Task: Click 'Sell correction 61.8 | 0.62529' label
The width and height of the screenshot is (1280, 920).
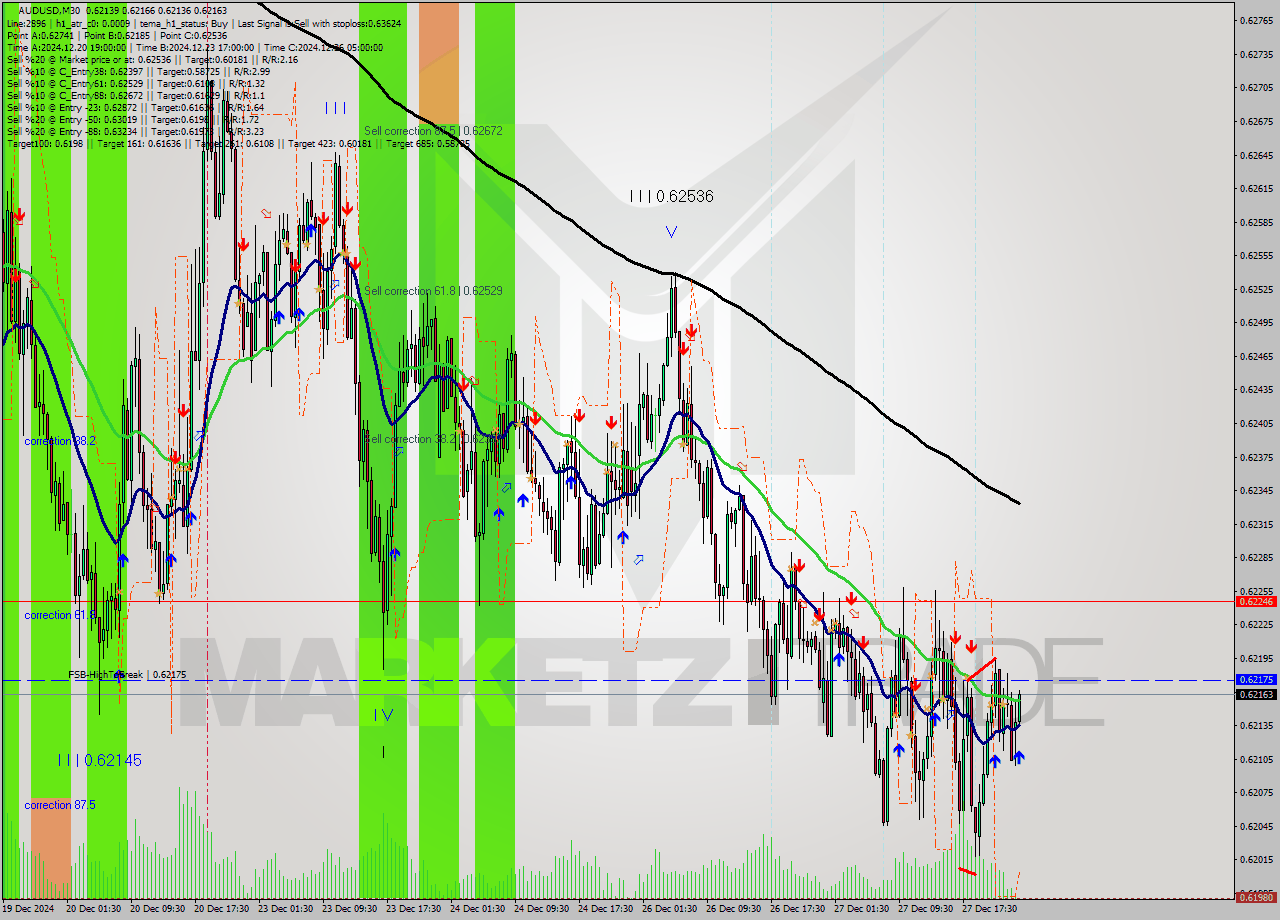Action: point(433,290)
